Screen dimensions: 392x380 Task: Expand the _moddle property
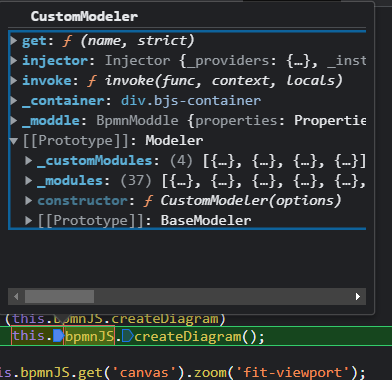click(14, 121)
